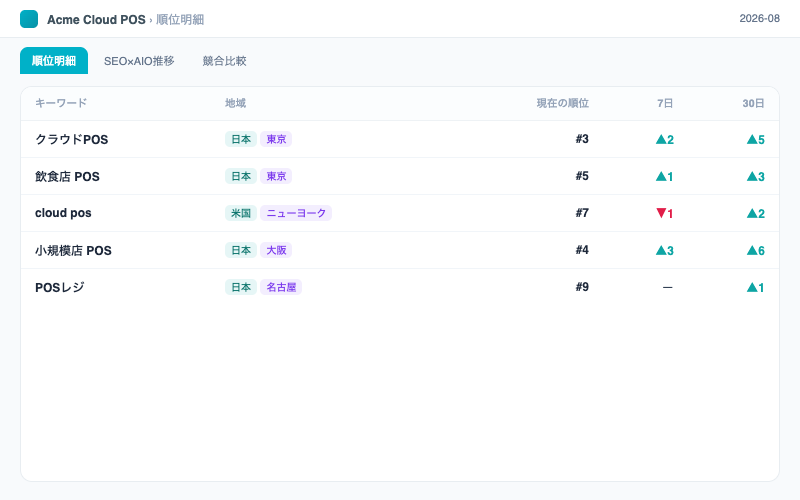Open the Acme Cloud POS breadcrumb link
The width and height of the screenshot is (800, 500).
pyautogui.click(x=96, y=19)
